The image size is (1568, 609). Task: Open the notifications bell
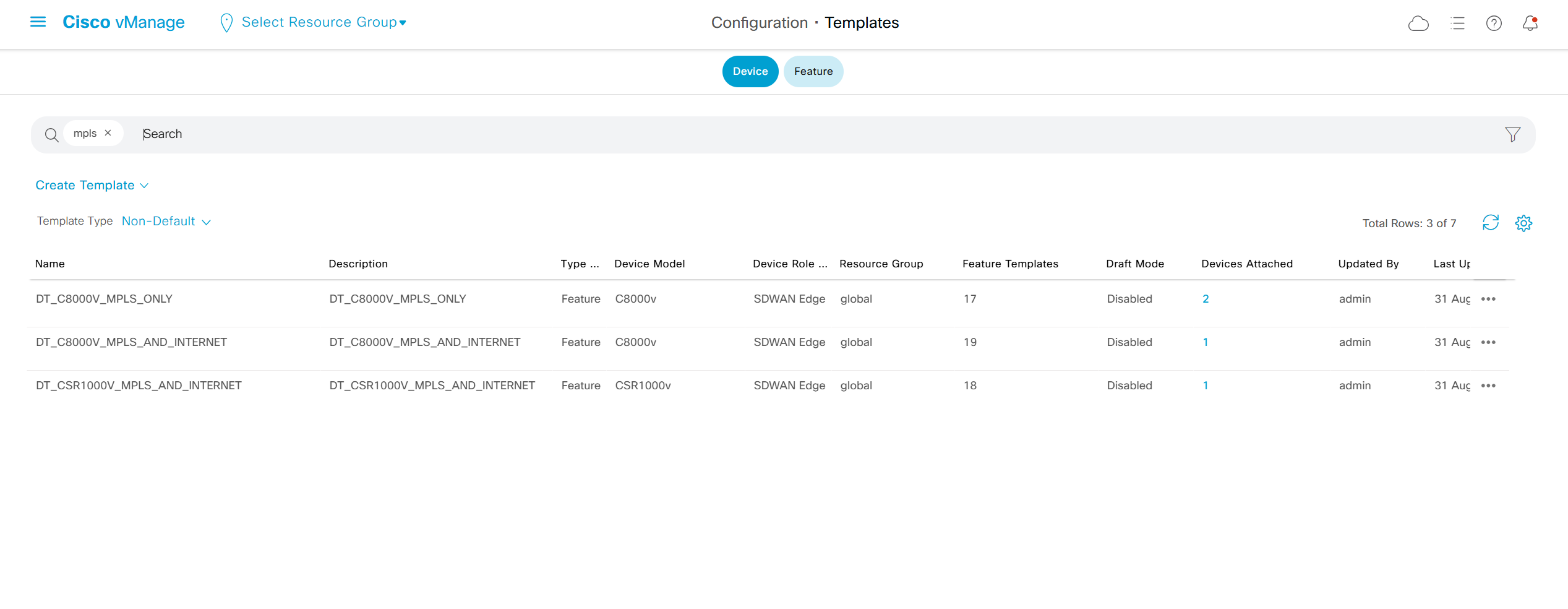(x=1530, y=24)
